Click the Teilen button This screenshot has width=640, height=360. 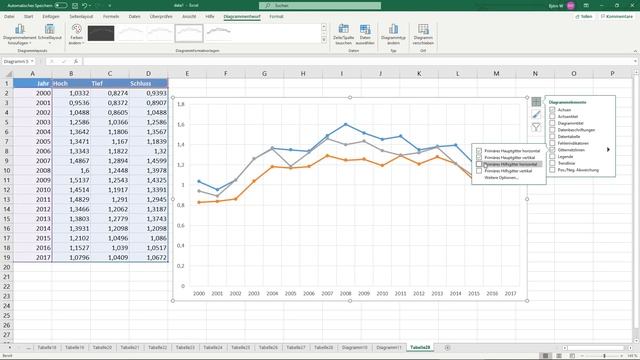click(584, 16)
